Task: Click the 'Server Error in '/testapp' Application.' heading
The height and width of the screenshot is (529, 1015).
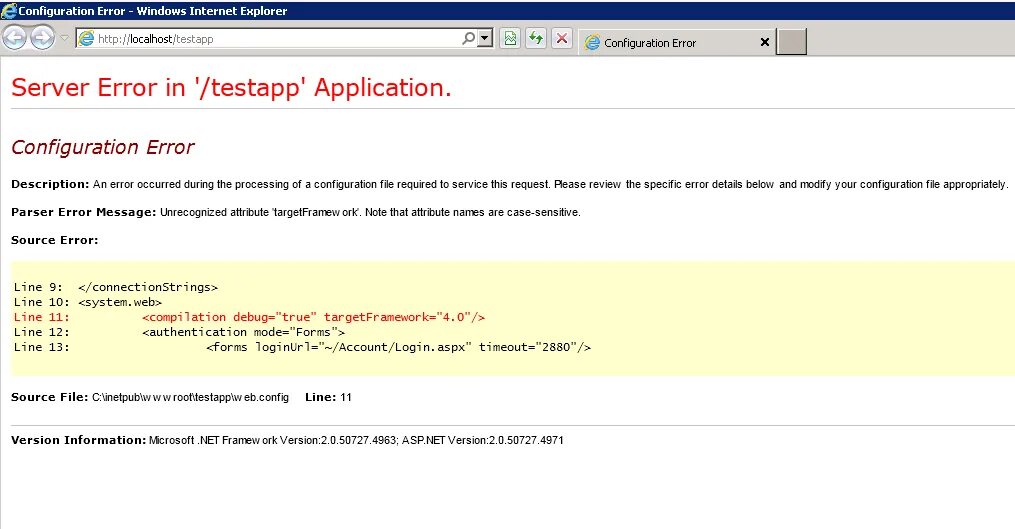Action: point(231,87)
